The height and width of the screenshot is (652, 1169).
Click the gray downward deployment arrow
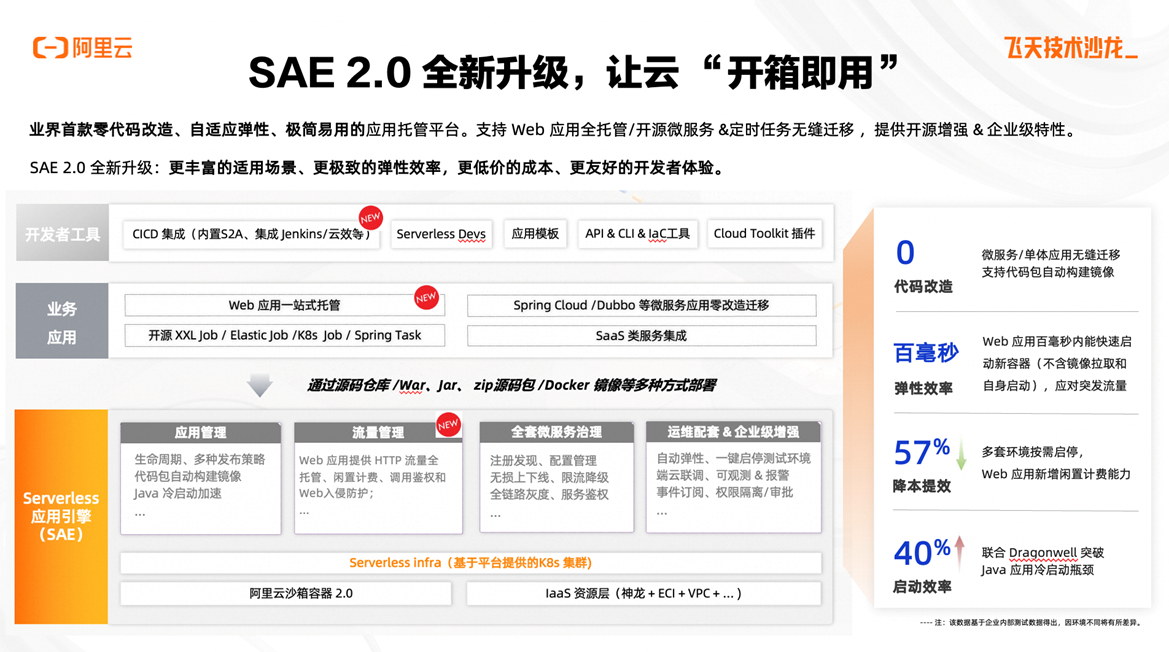tap(259, 384)
